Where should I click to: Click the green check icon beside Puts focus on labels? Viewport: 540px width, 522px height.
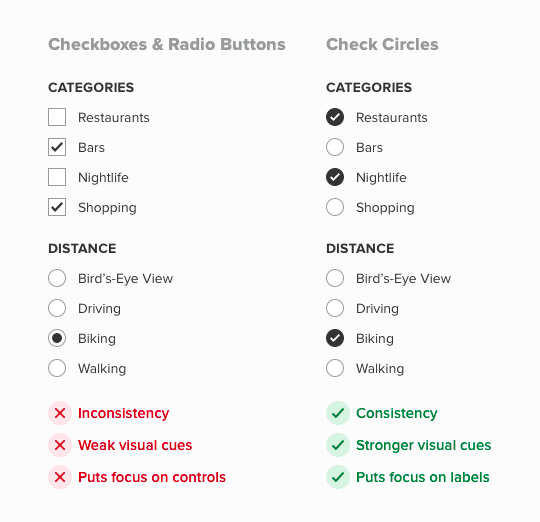pyautogui.click(x=338, y=477)
